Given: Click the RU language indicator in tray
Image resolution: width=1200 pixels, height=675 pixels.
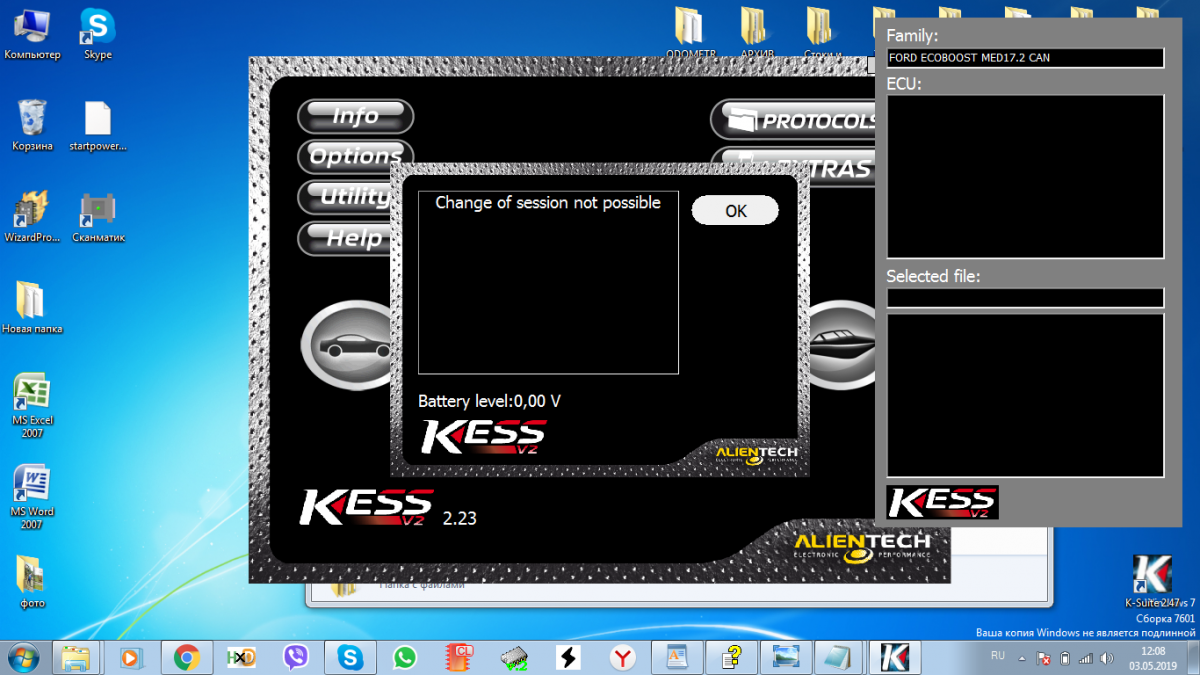Looking at the screenshot, I should [997, 655].
